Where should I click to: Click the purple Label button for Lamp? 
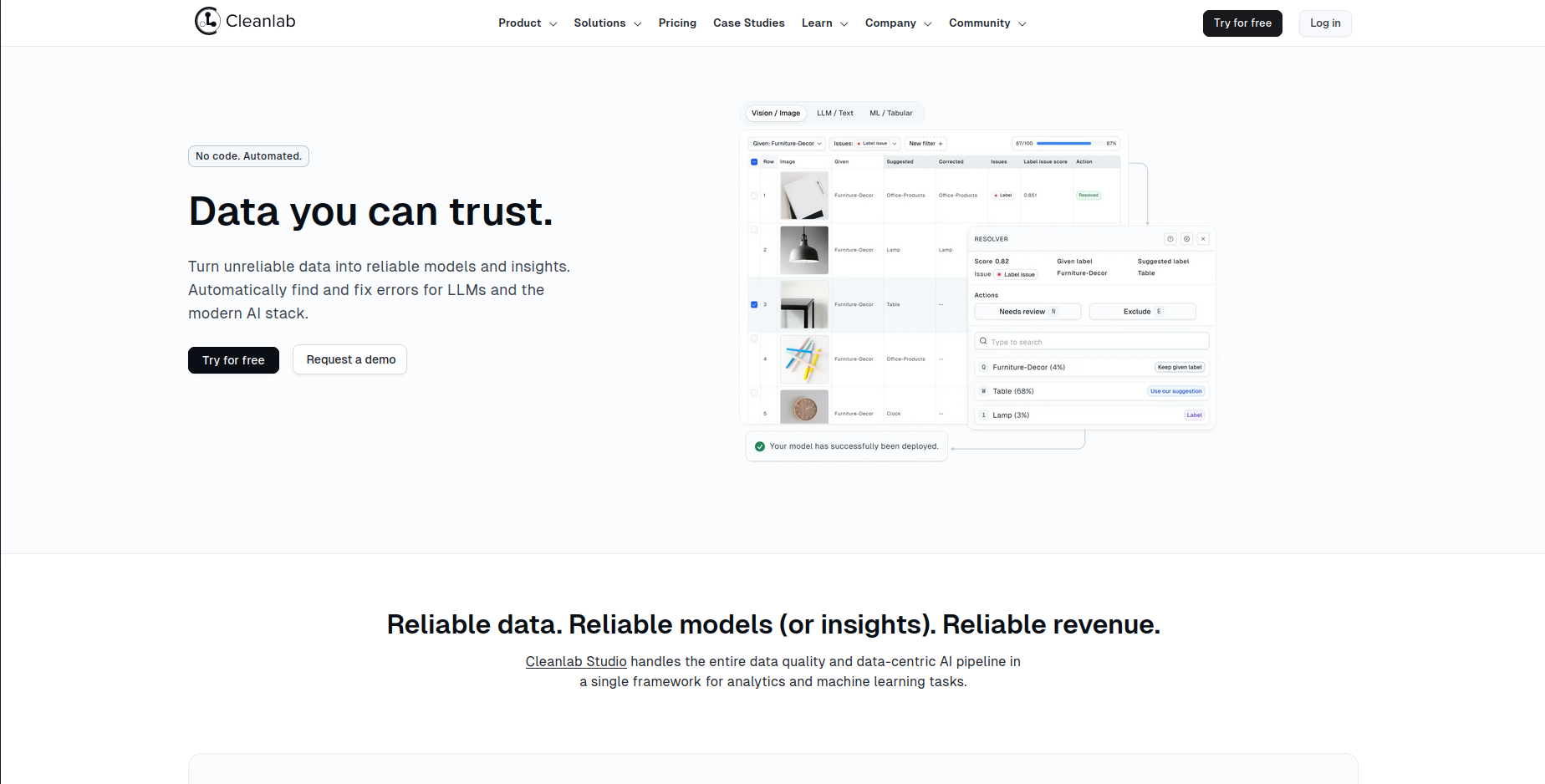(x=1194, y=415)
